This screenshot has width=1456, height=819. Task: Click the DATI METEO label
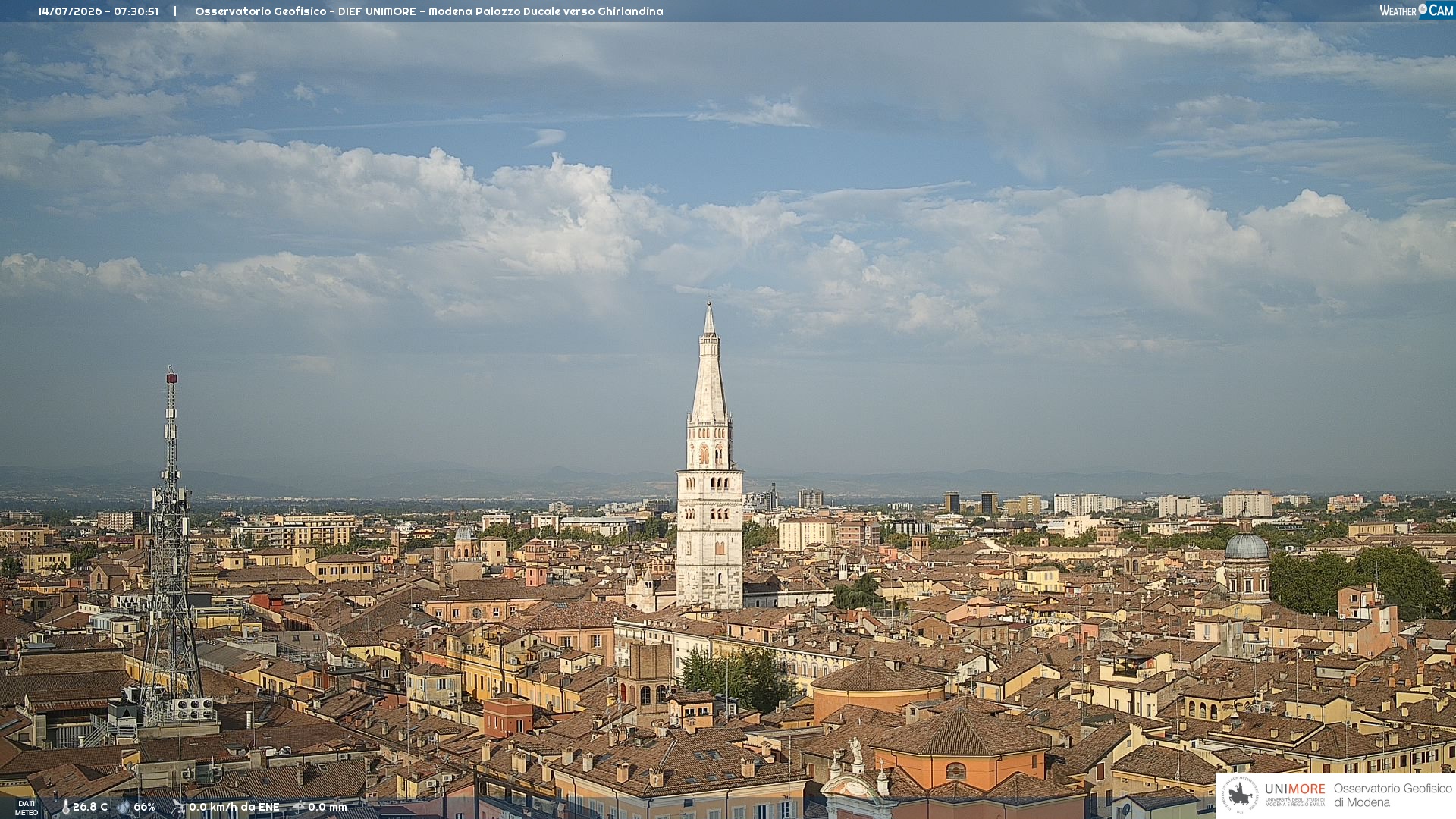(27, 808)
